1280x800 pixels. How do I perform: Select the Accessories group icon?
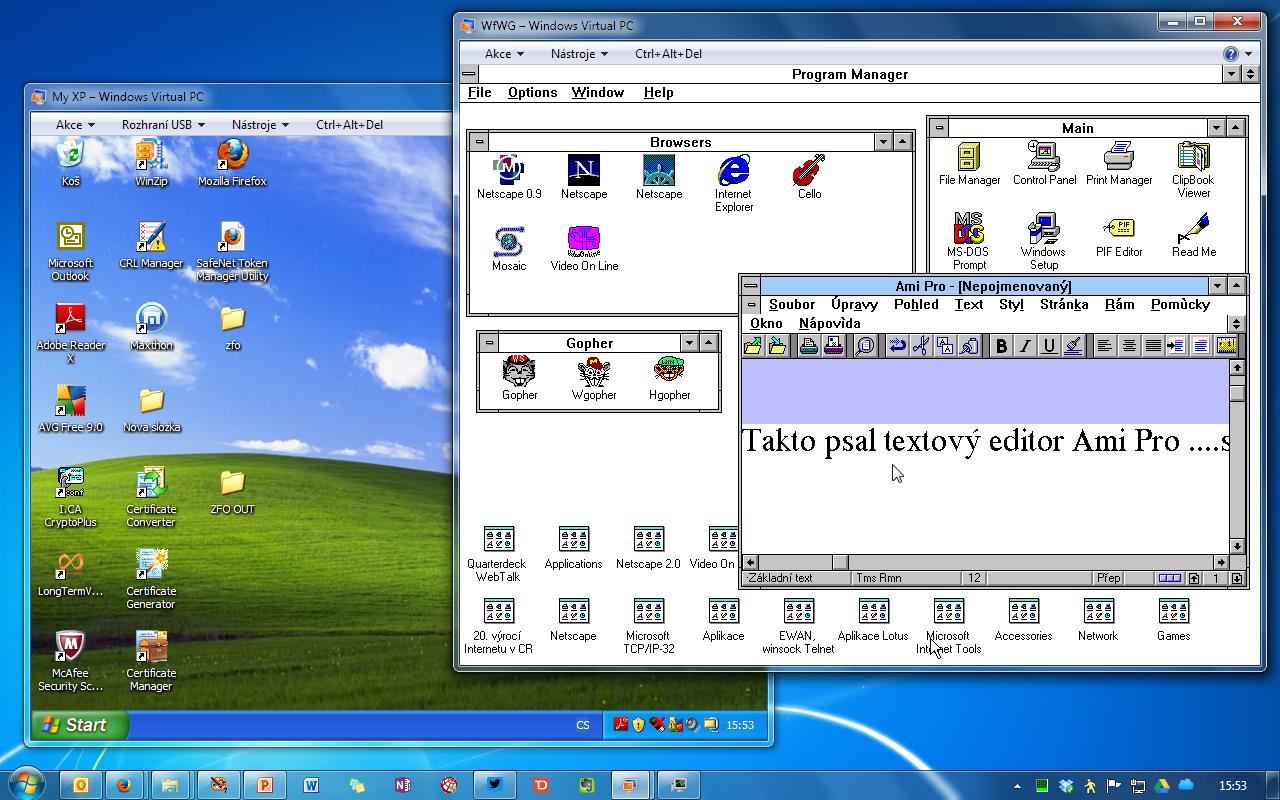pyautogui.click(x=1023, y=620)
